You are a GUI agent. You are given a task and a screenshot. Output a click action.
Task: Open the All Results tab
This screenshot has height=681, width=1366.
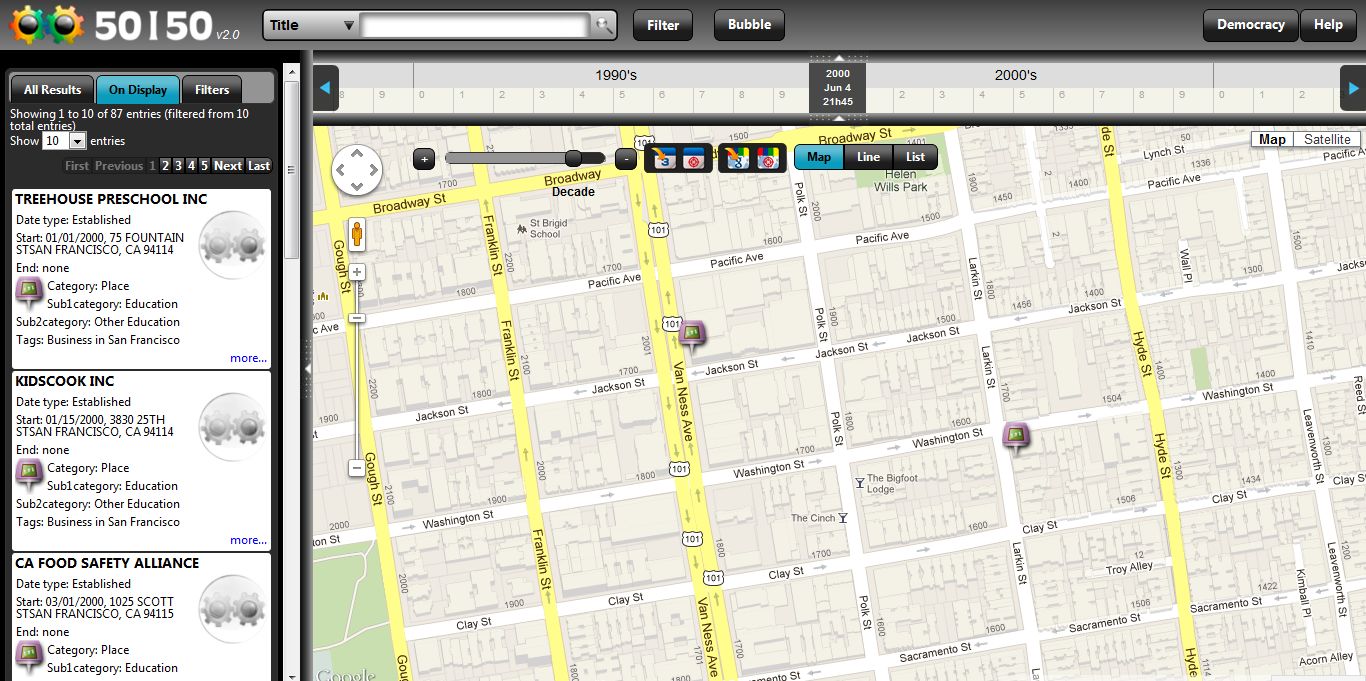[x=52, y=89]
